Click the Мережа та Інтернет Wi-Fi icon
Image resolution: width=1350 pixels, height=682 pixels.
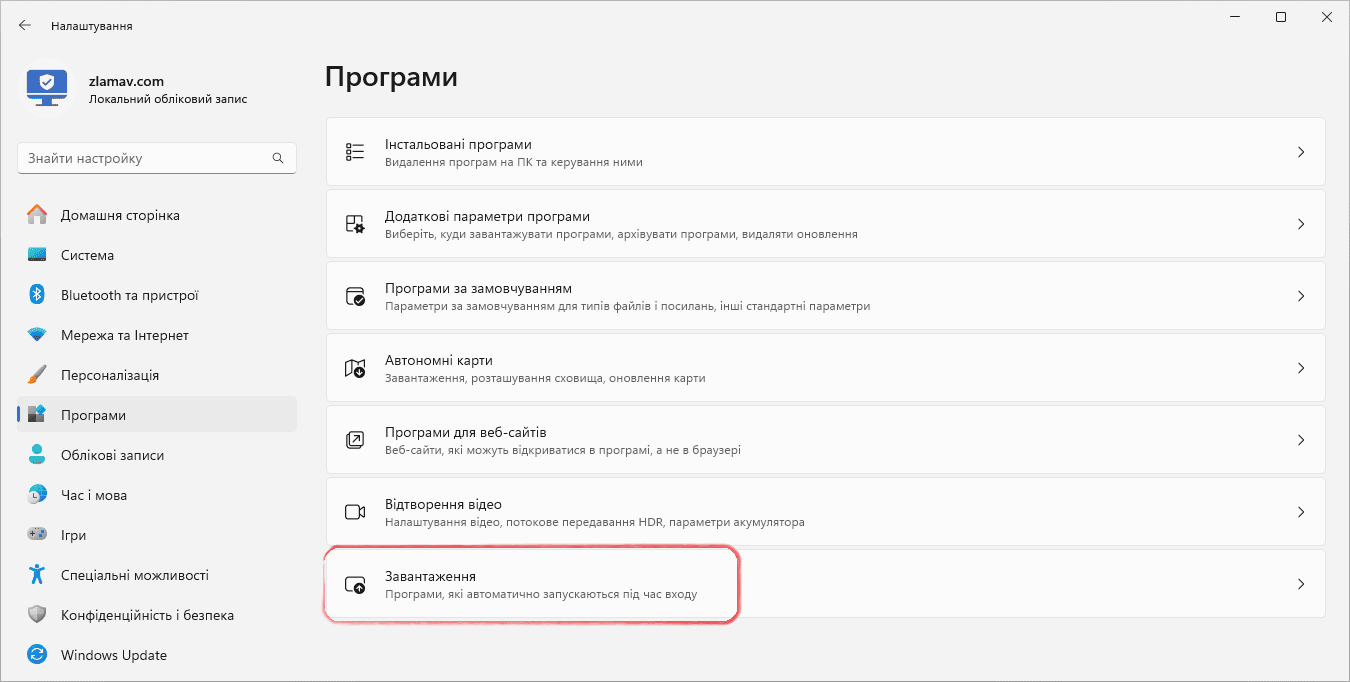37,335
